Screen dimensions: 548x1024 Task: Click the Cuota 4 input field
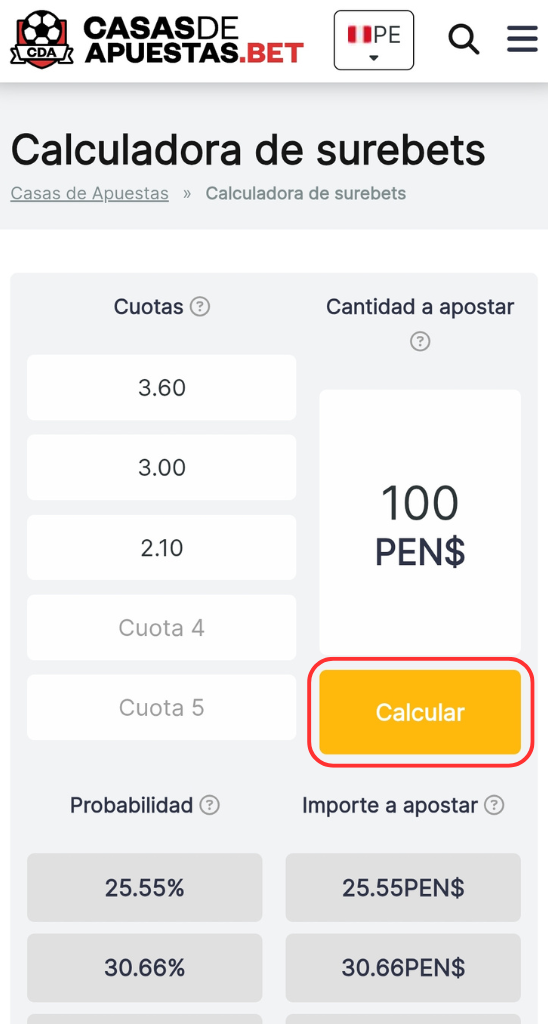click(x=161, y=628)
